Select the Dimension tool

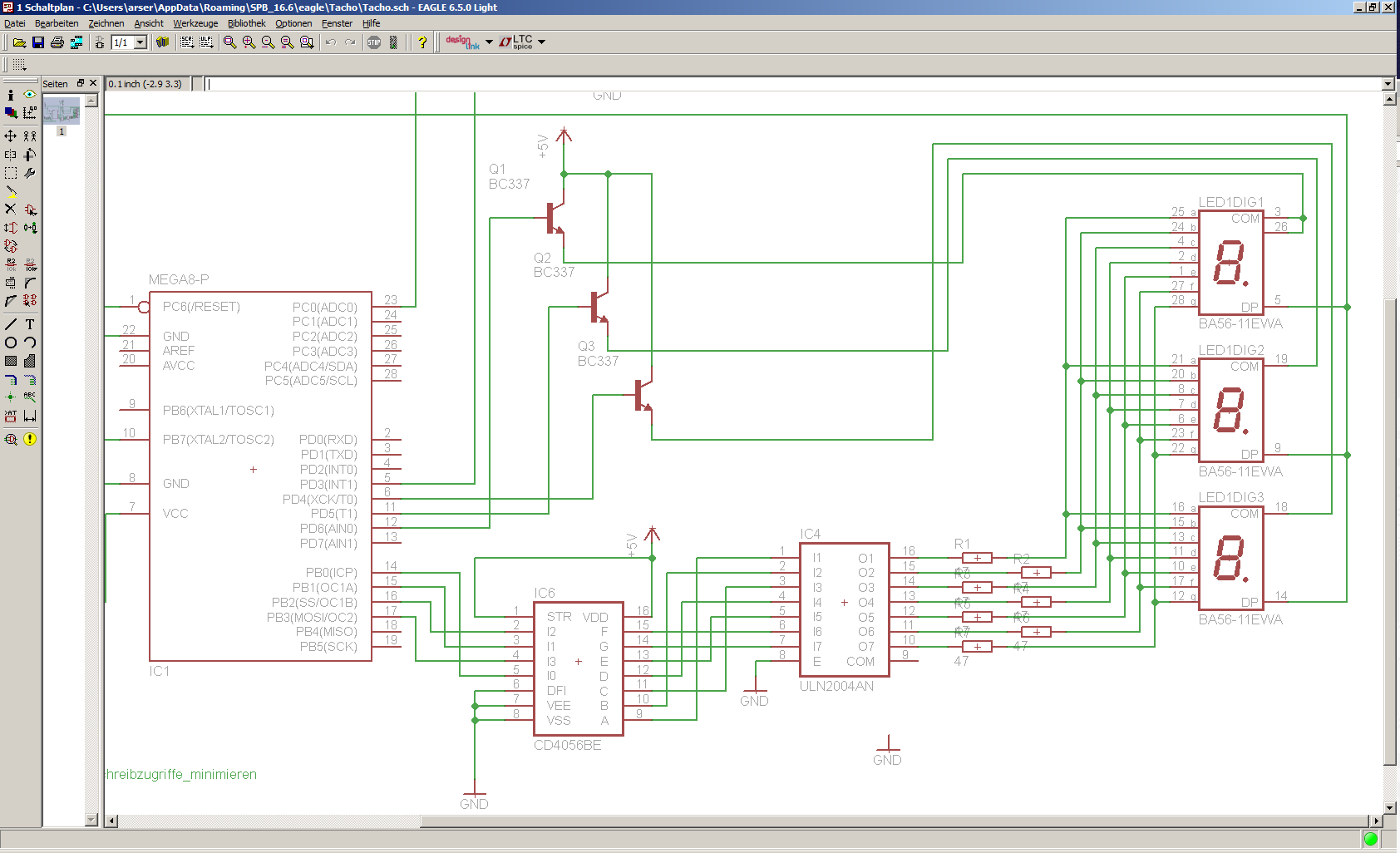tap(30, 416)
